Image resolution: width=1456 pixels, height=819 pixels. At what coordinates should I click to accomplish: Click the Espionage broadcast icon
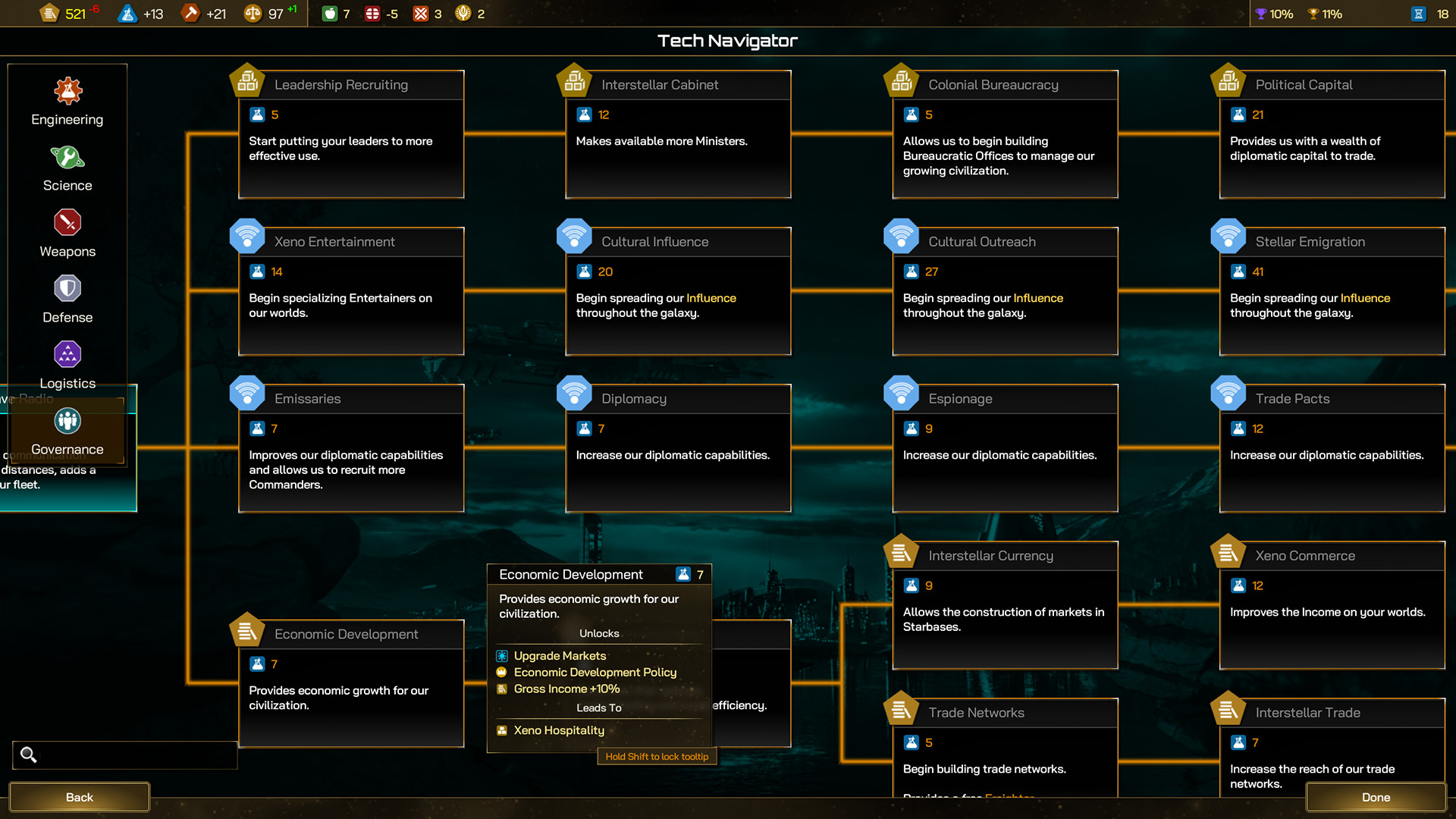pyautogui.click(x=901, y=394)
